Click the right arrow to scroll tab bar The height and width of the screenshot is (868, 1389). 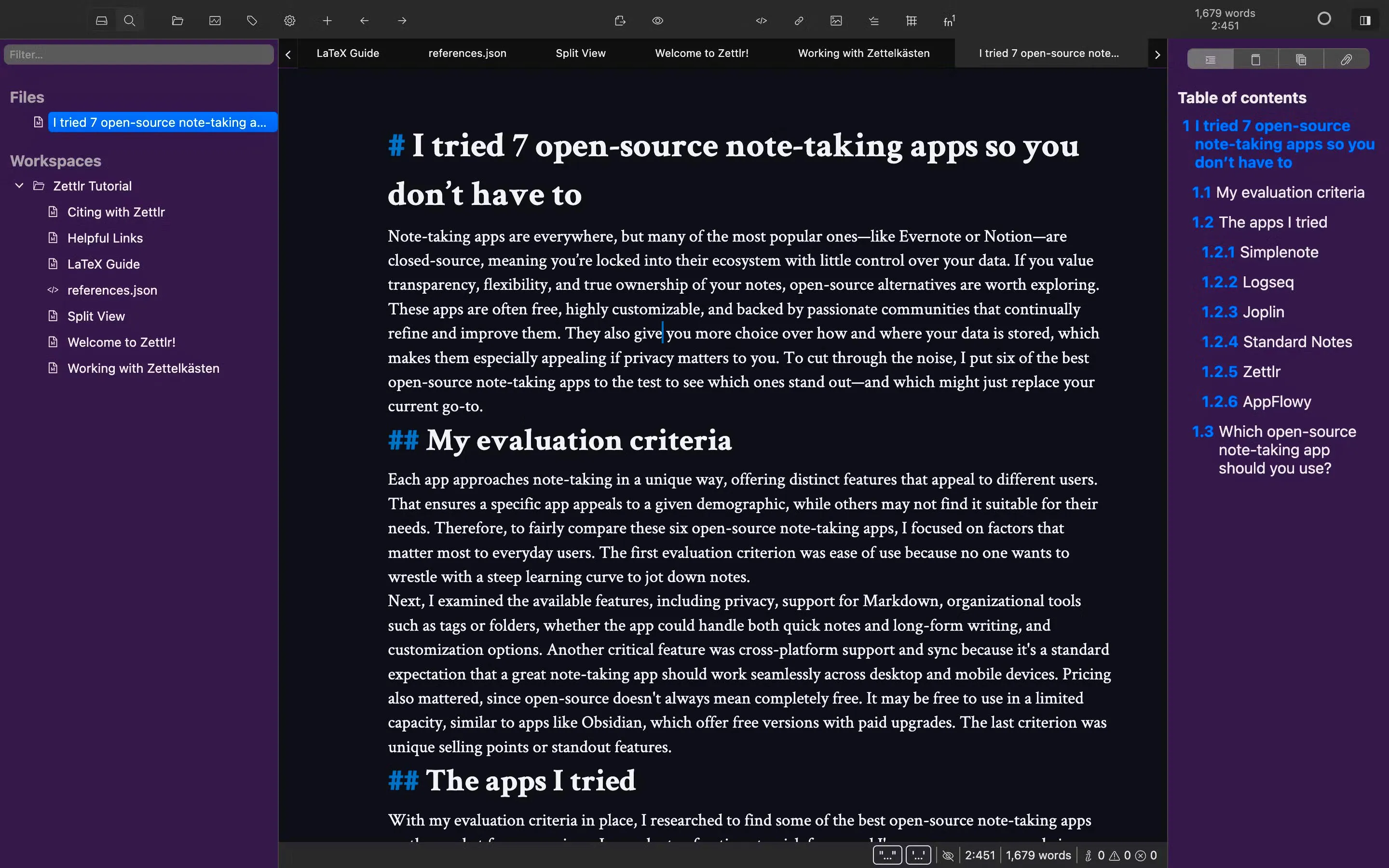click(x=1157, y=54)
